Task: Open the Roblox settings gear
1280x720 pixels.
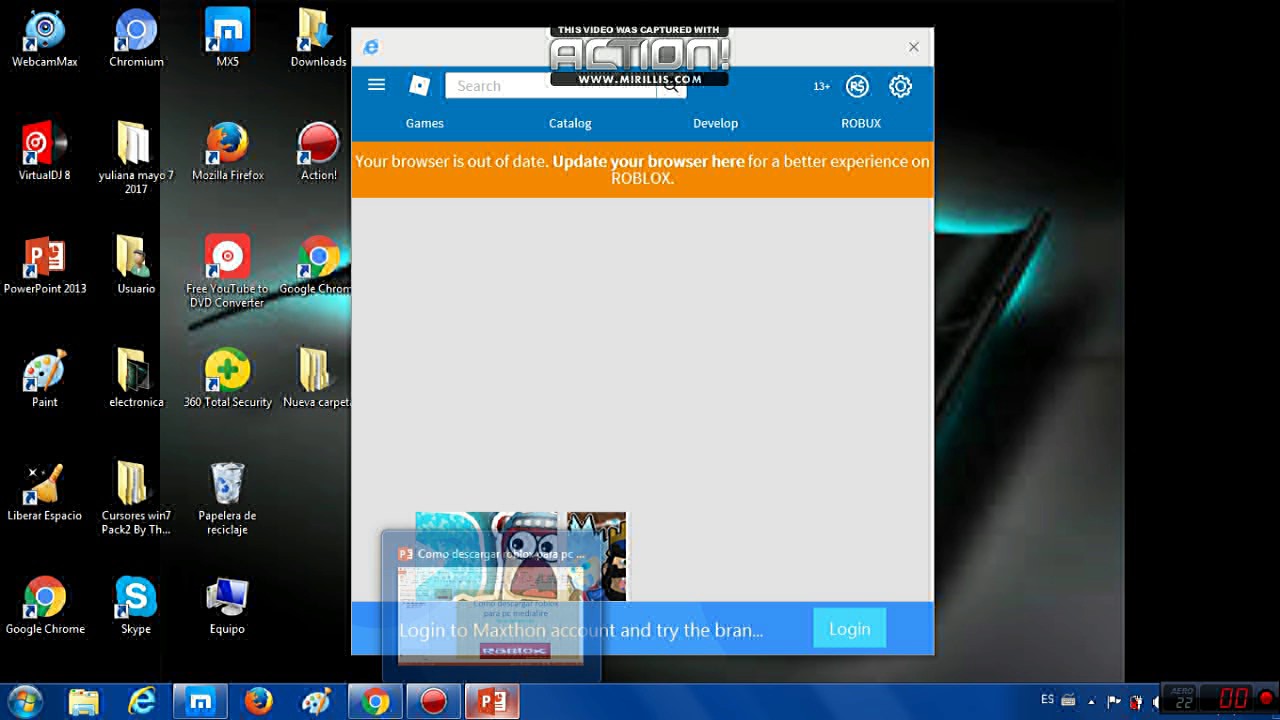Action: tap(900, 86)
